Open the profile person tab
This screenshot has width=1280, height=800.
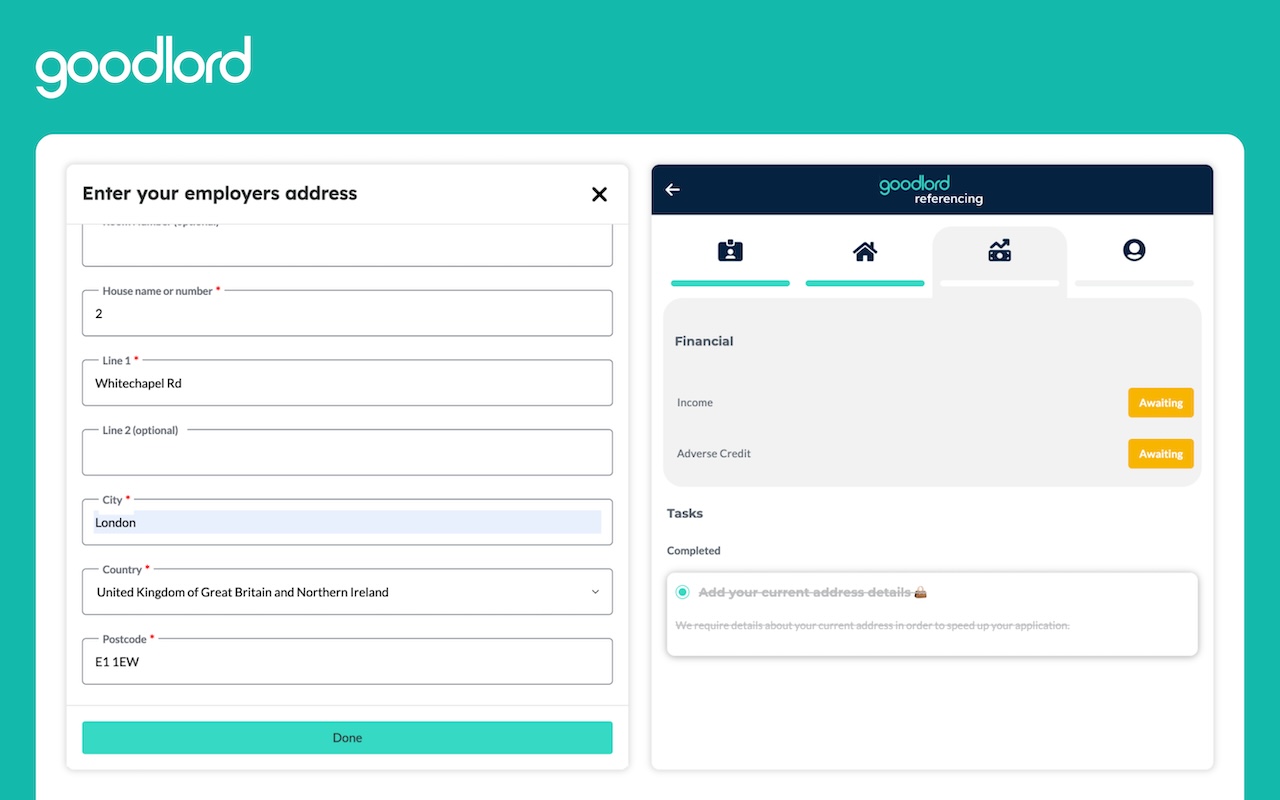1134,251
